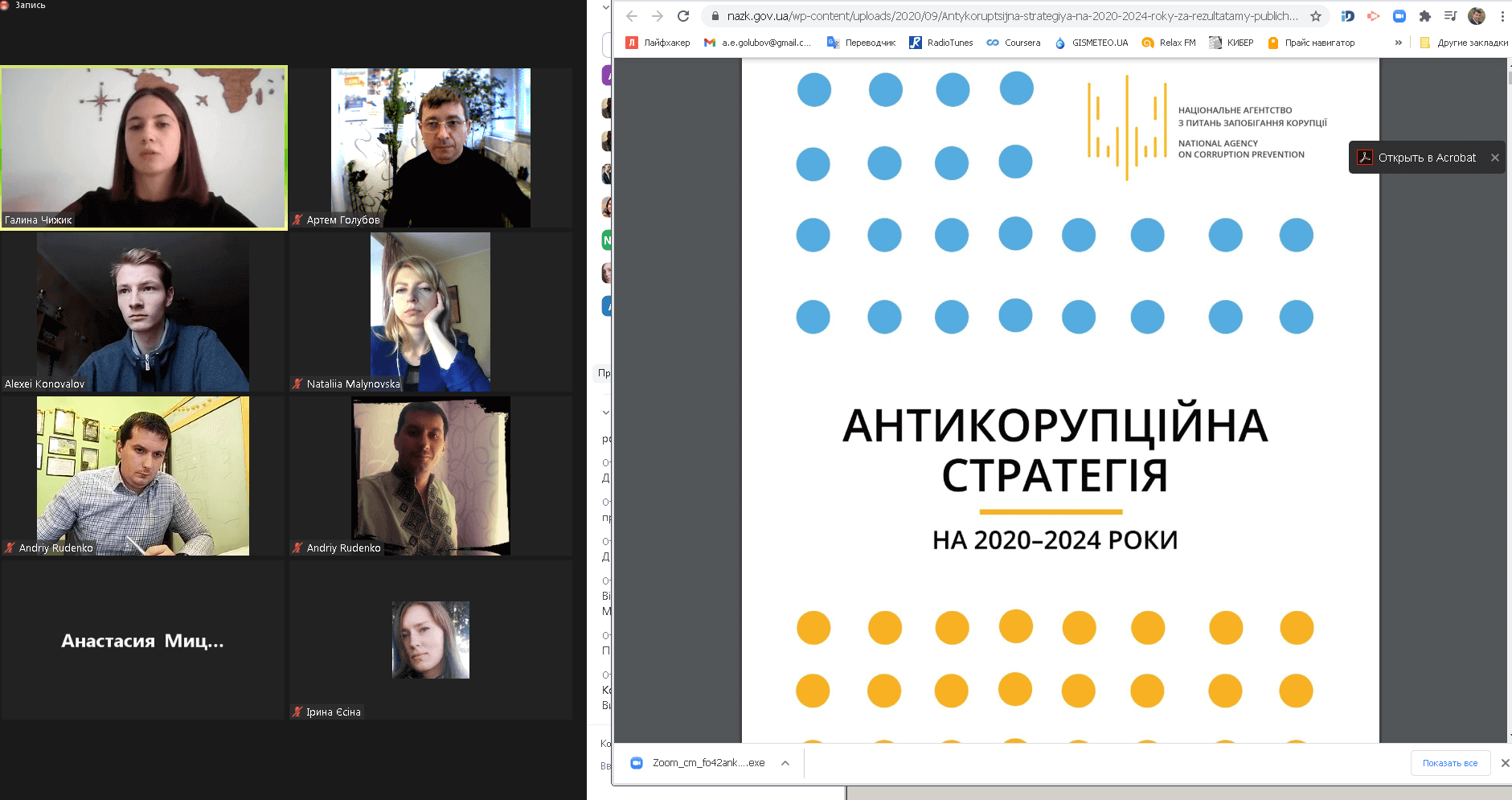The height and width of the screenshot is (800, 1512).
Task: Expand the hidden bookmarks overflow chevron
Action: click(1399, 43)
